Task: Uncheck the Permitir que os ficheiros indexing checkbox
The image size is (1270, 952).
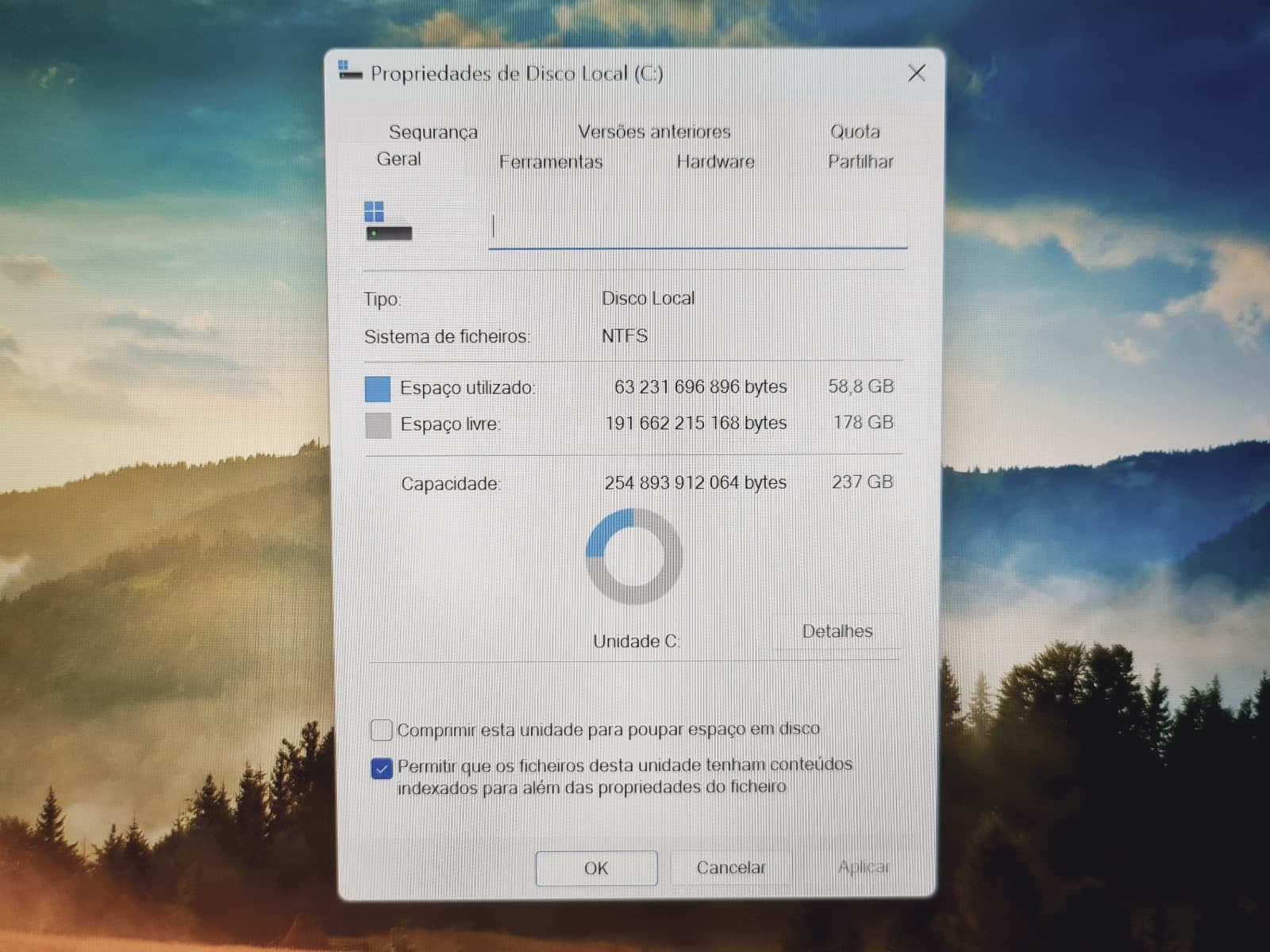Action: click(382, 768)
